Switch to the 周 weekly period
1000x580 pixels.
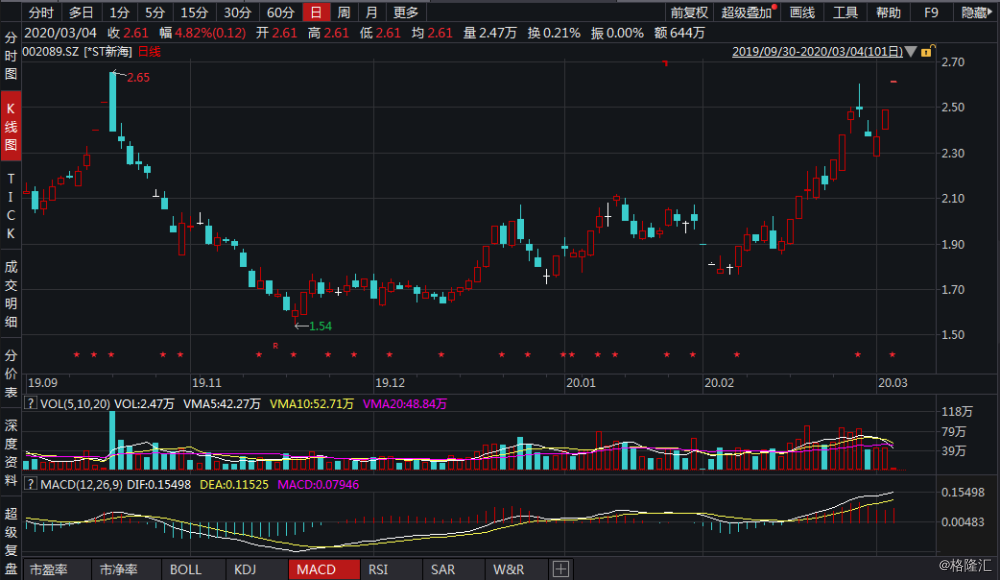coord(344,13)
